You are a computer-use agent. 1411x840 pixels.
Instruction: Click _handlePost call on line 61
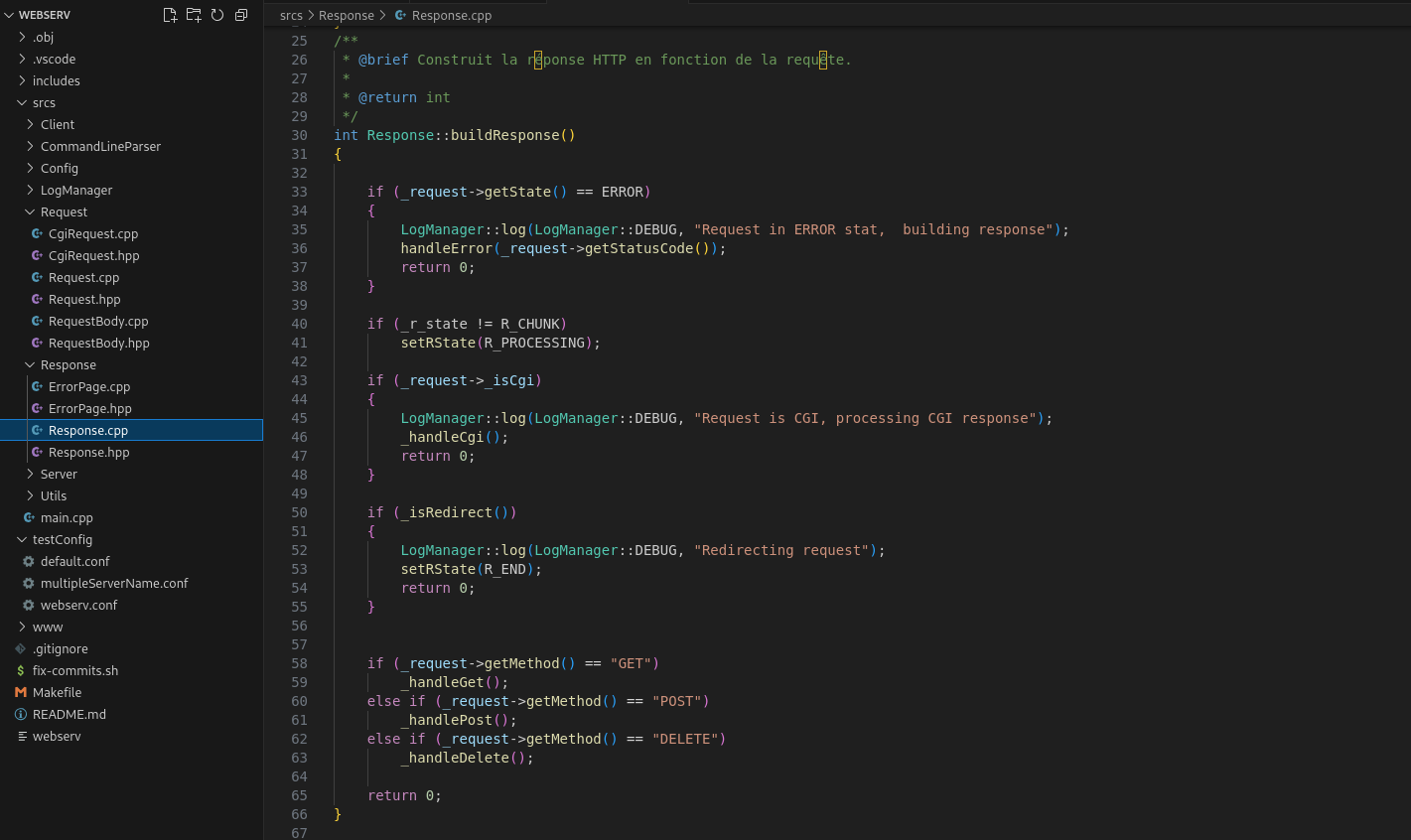coord(446,720)
